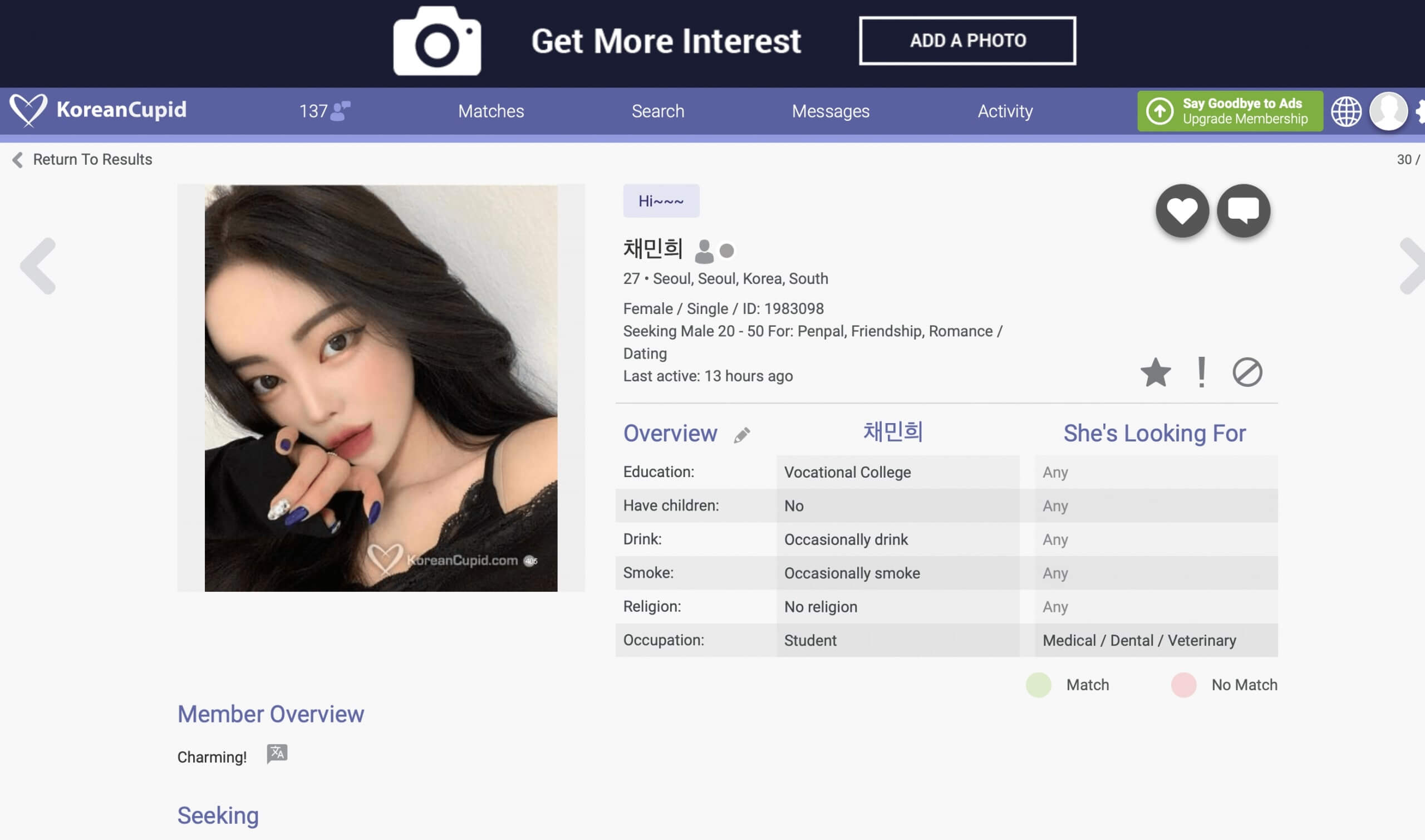Open the 137 members online counter
The width and height of the screenshot is (1425, 840).
(x=325, y=111)
